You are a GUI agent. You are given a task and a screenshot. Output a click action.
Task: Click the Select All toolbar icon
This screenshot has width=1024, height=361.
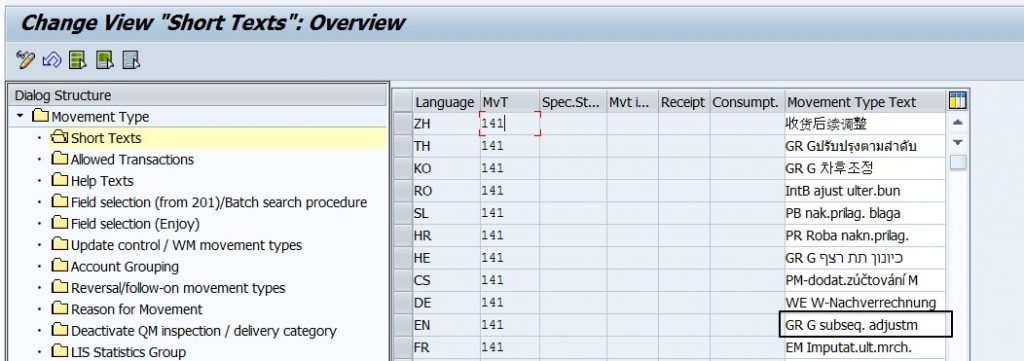click(x=78, y=61)
